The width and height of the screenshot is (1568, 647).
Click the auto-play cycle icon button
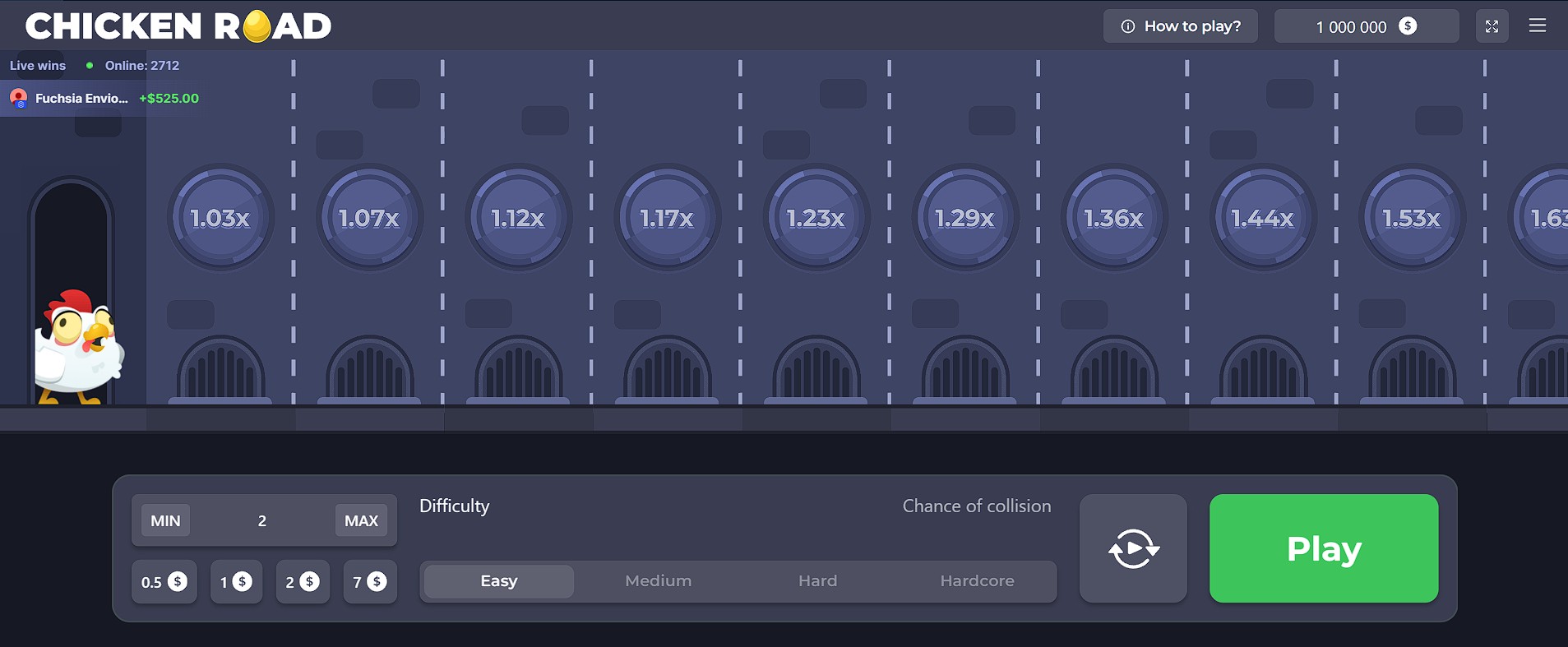click(x=1133, y=548)
